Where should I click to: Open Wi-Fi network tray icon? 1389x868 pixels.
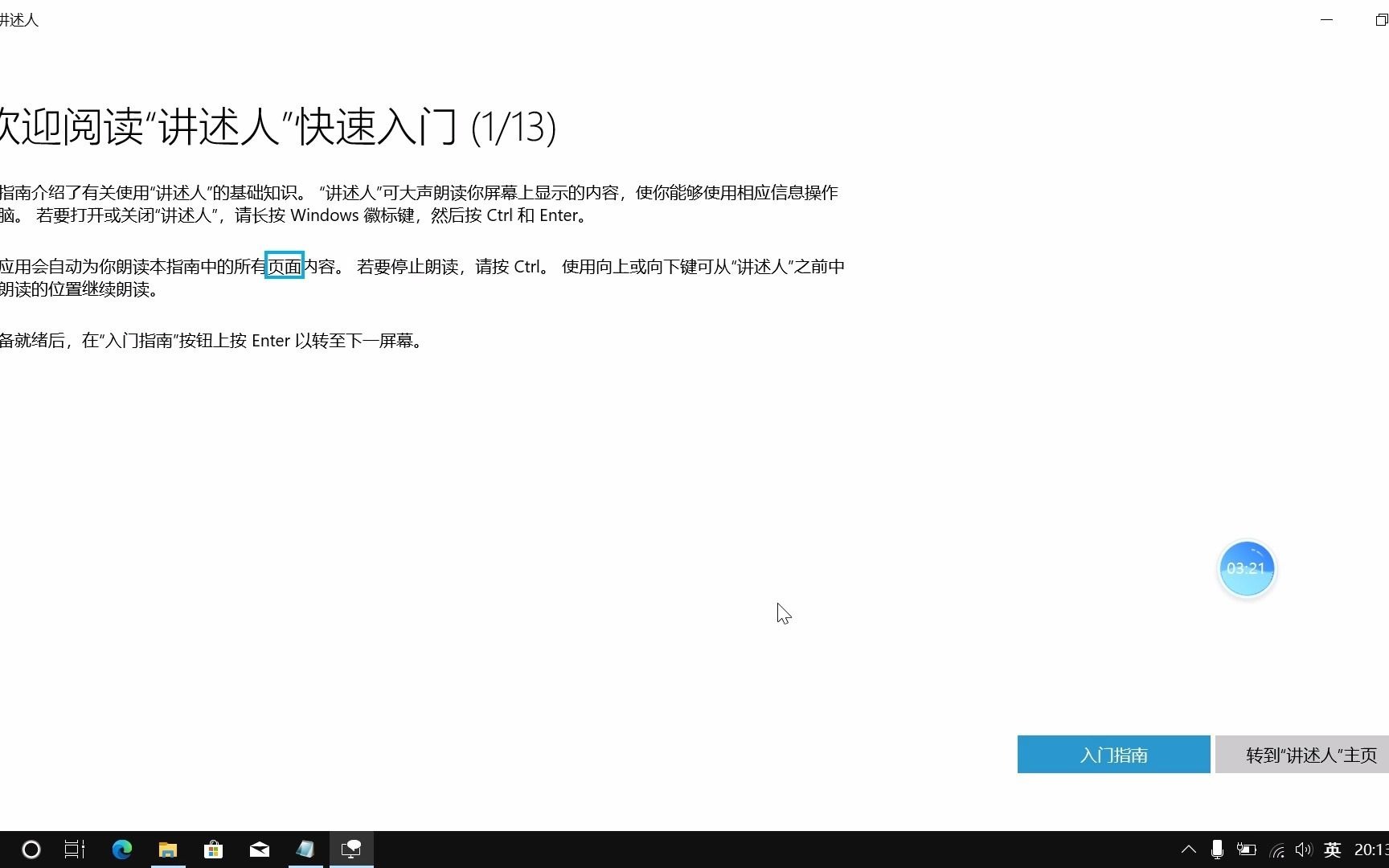(x=1276, y=850)
